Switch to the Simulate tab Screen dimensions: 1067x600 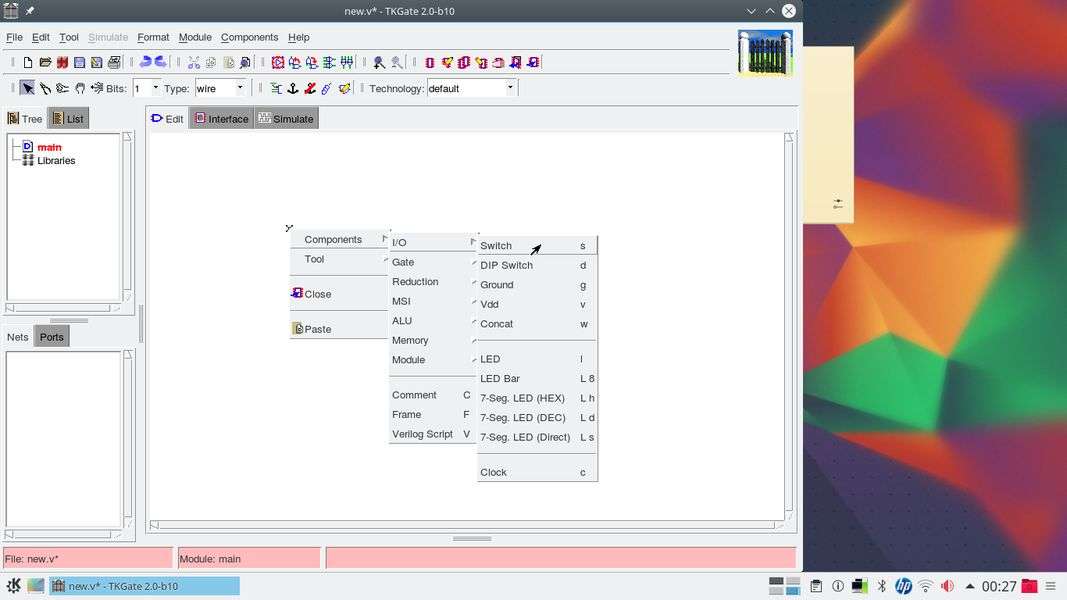click(x=286, y=119)
